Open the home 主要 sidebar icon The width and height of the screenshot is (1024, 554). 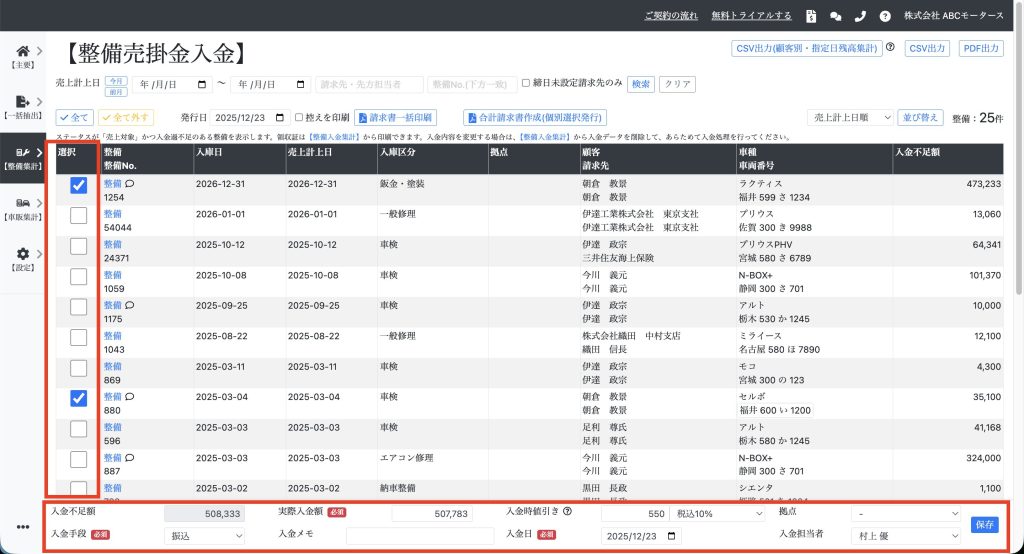tap(23, 51)
